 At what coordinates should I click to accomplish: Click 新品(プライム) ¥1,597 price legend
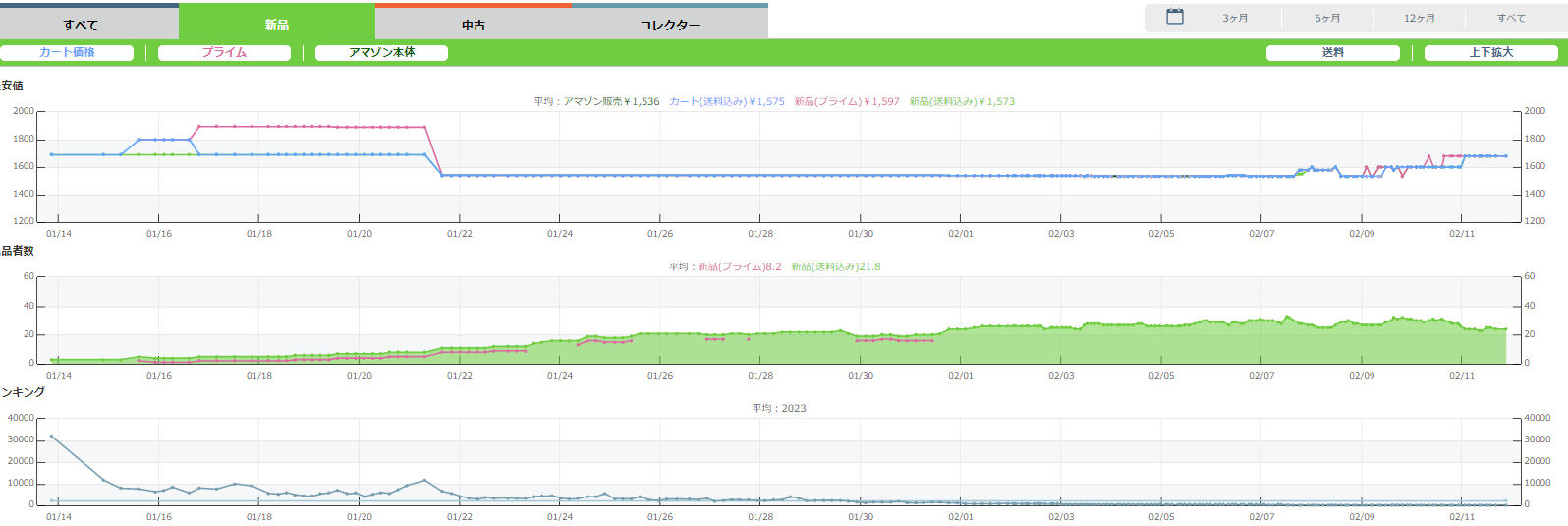[847, 101]
